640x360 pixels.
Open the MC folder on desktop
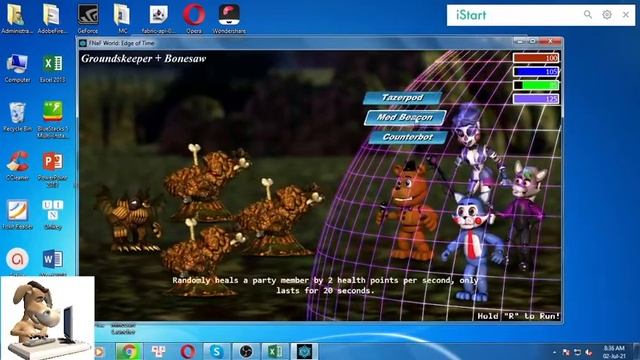click(122, 18)
